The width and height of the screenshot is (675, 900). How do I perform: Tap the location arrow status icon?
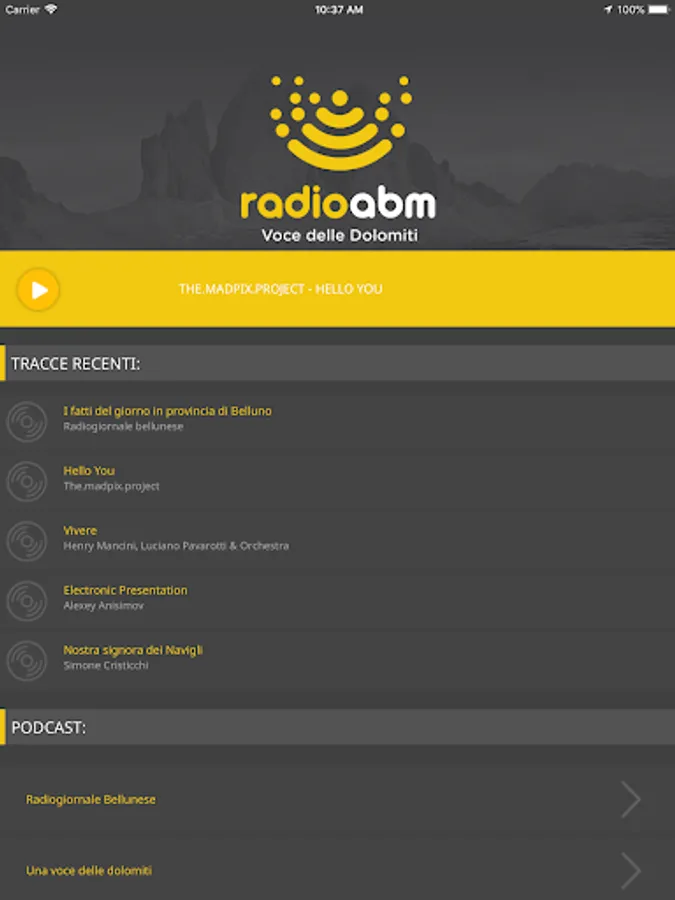click(x=608, y=9)
